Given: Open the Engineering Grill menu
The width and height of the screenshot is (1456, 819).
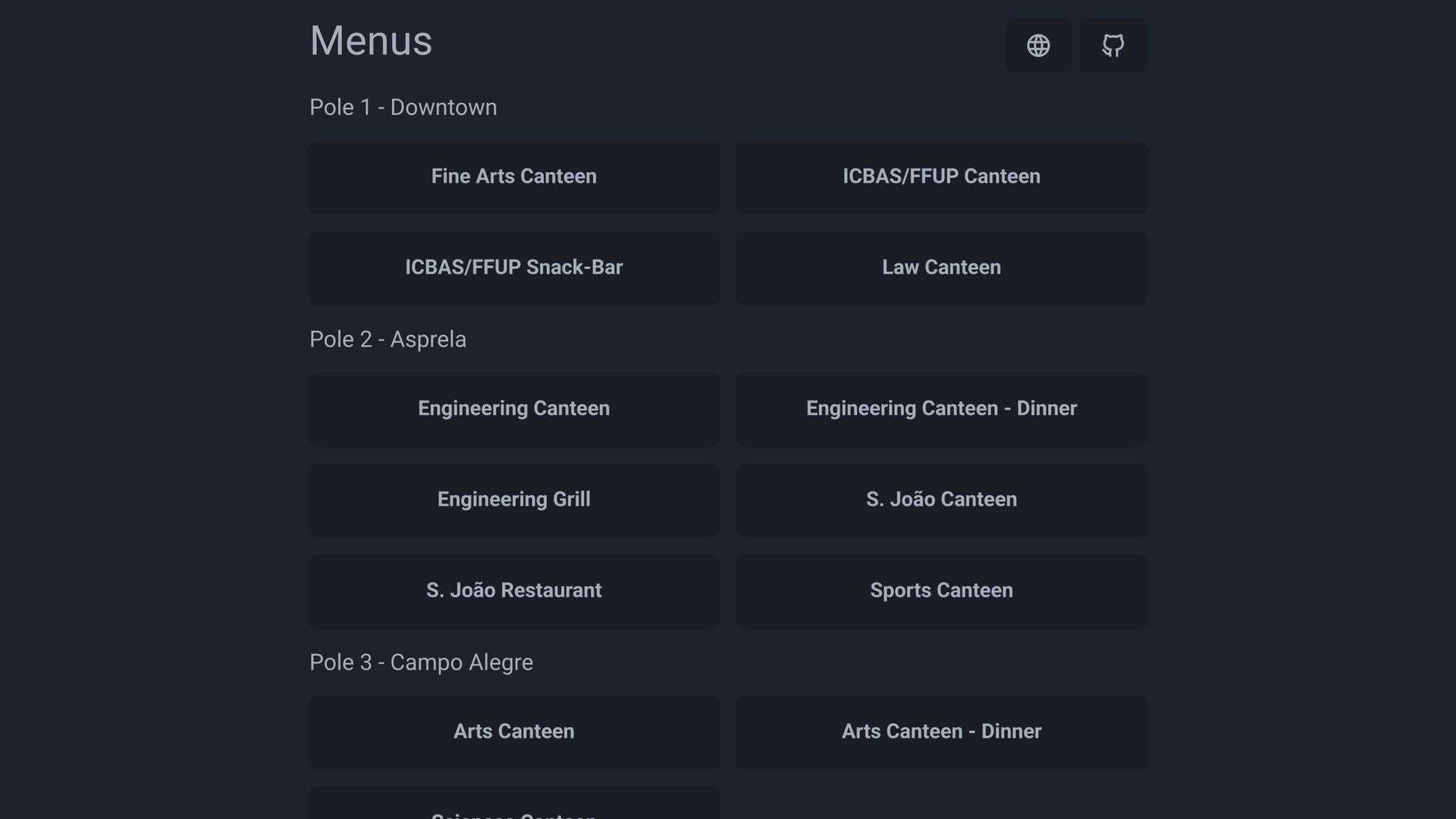Looking at the screenshot, I should click(513, 500).
